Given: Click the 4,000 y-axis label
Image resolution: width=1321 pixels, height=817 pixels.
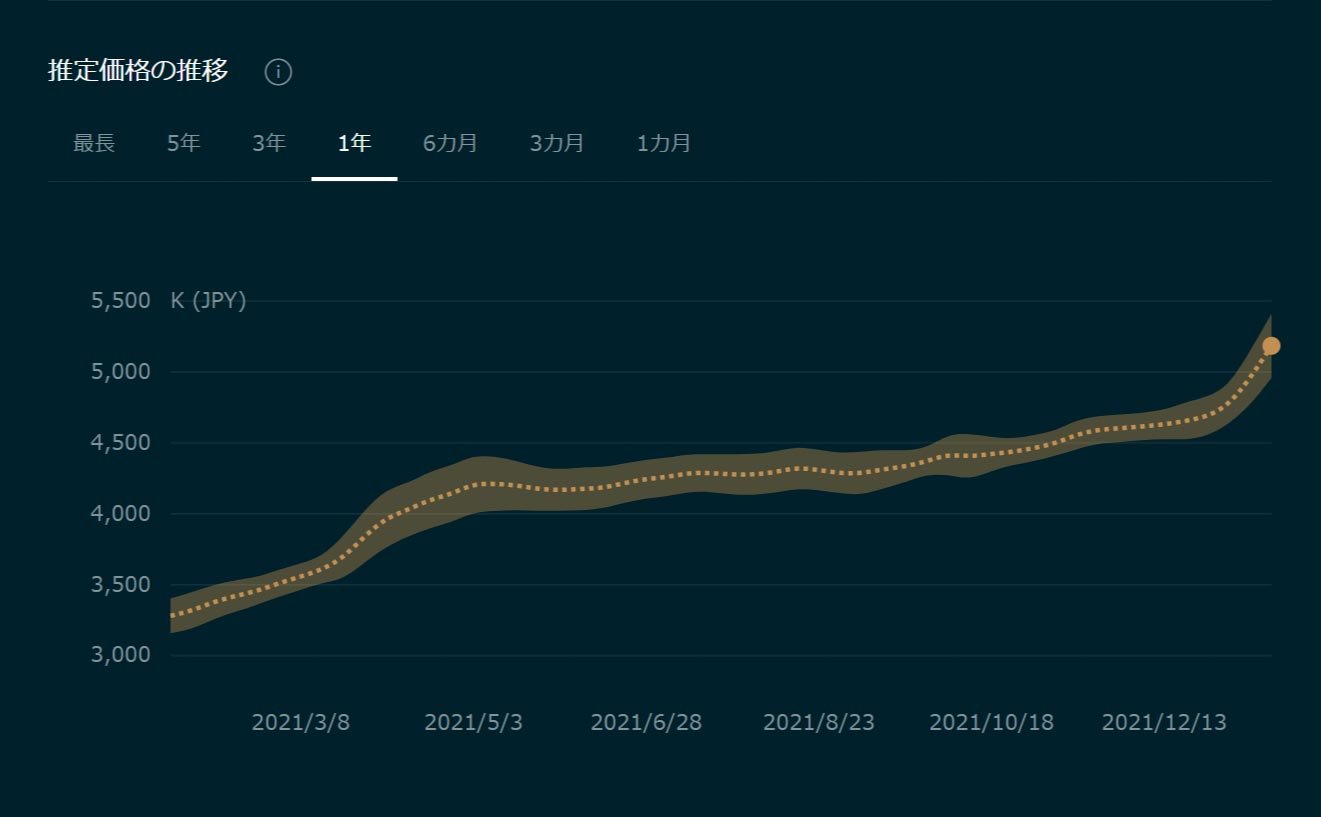Looking at the screenshot, I should [120, 514].
